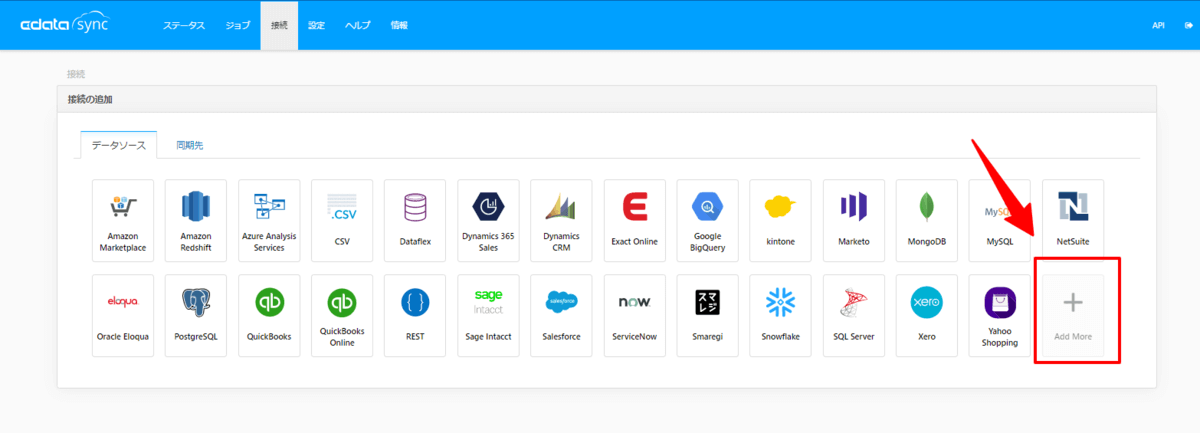Select the CSV data source
The width and height of the screenshot is (1200, 433).
[342, 220]
